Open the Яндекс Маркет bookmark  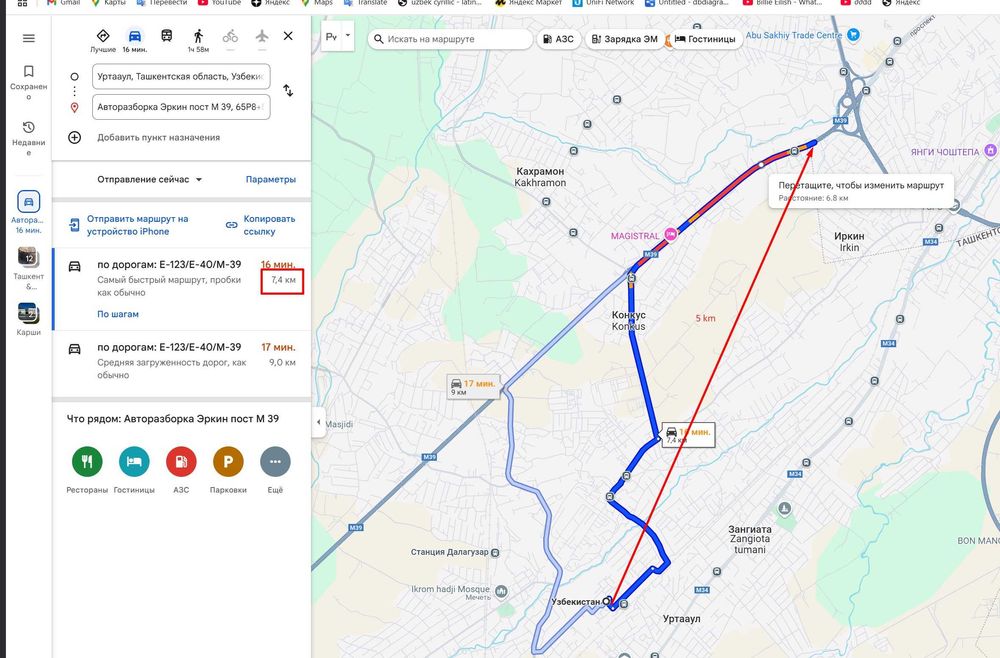529,3
